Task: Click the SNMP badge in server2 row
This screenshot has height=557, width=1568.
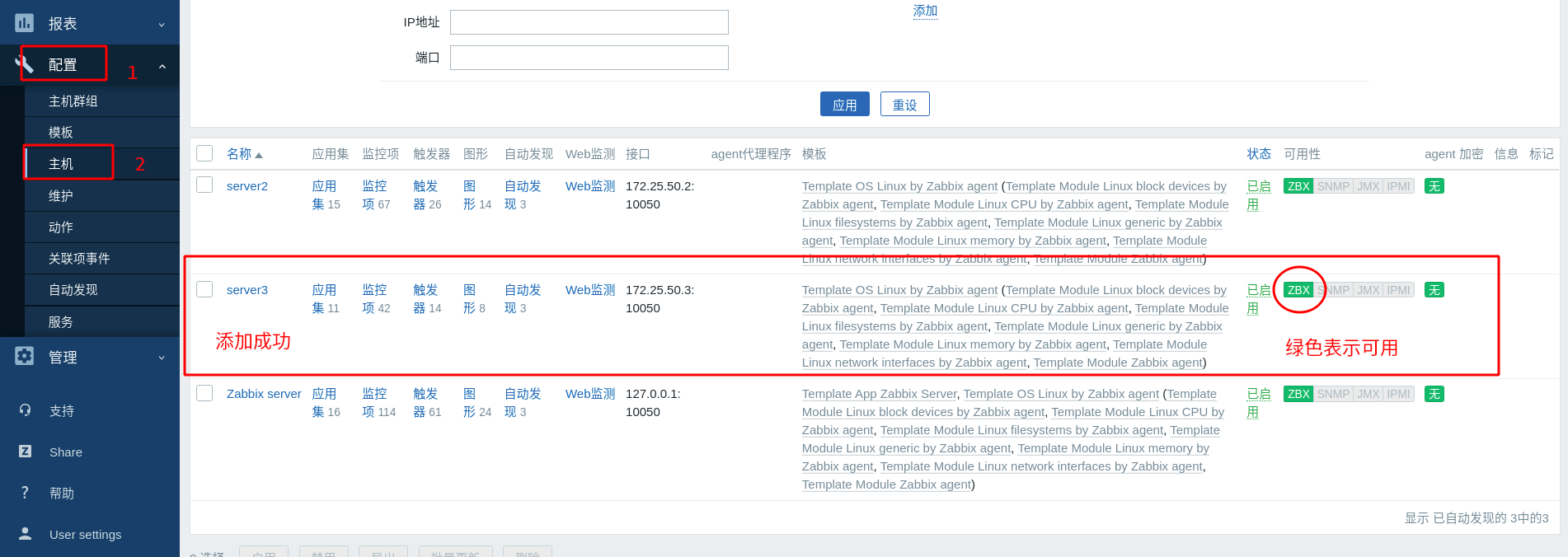Action: coord(1333,186)
